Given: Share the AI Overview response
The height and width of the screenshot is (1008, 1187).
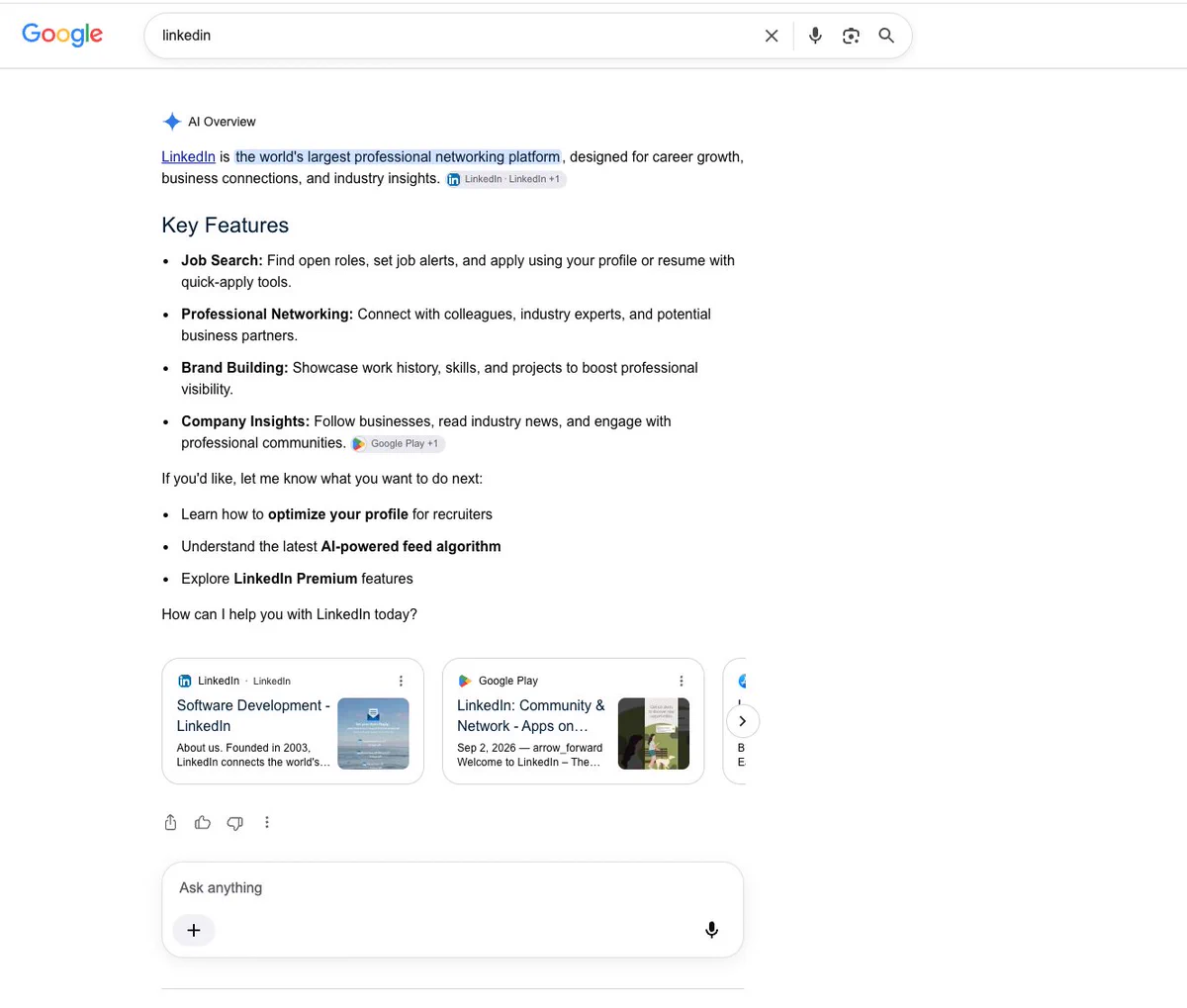Looking at the screenshot, I should 170,822.
